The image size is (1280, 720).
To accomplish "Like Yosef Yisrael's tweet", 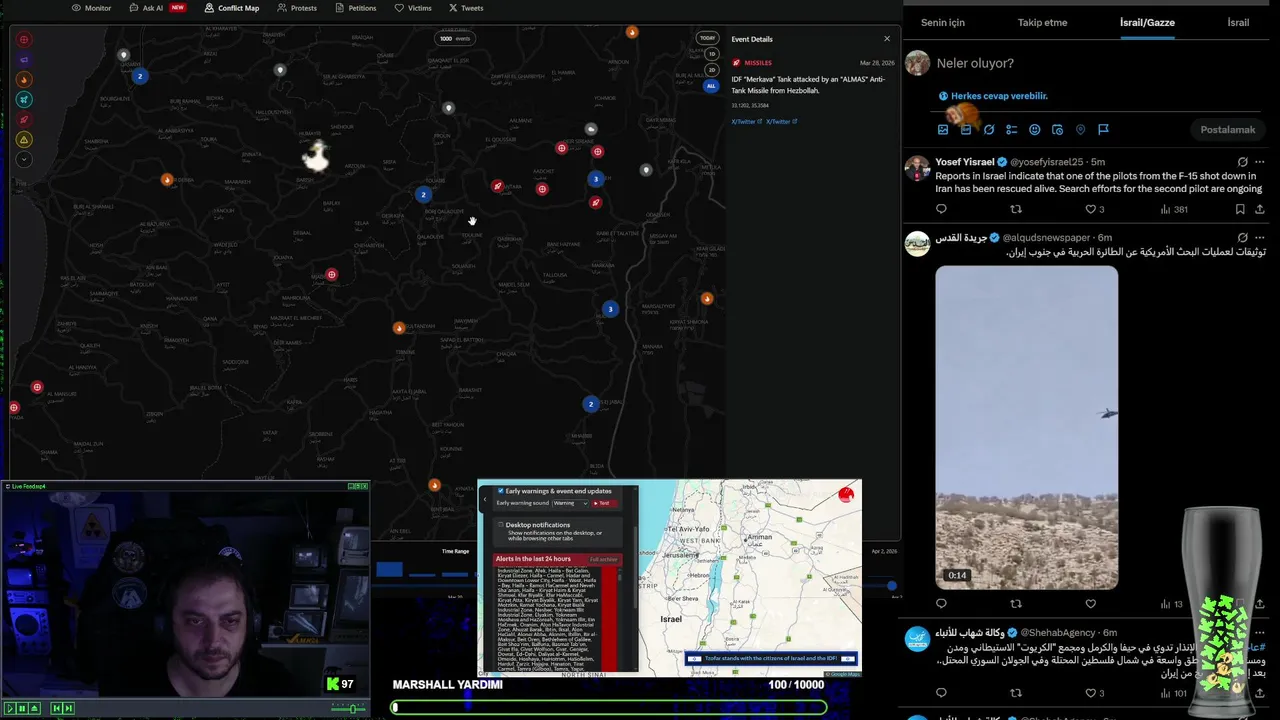I will (x=1091, y=209).
